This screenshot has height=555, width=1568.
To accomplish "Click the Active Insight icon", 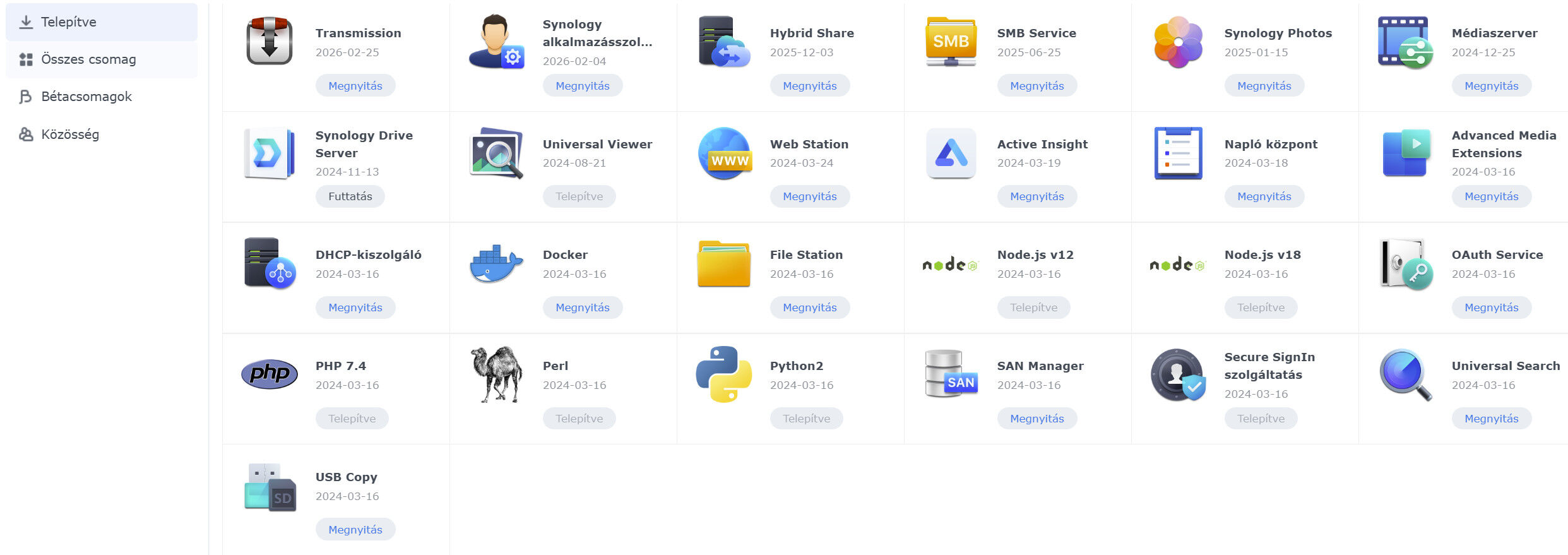I will click(951, 153).
